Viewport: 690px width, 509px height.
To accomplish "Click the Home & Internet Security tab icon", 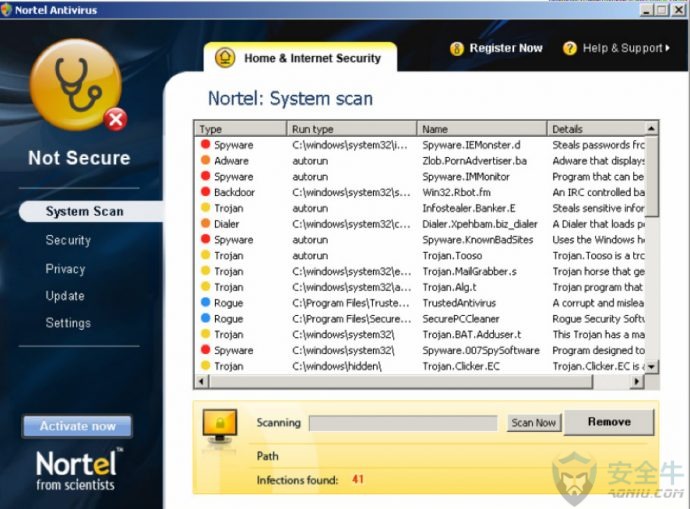I will (225, 58).
